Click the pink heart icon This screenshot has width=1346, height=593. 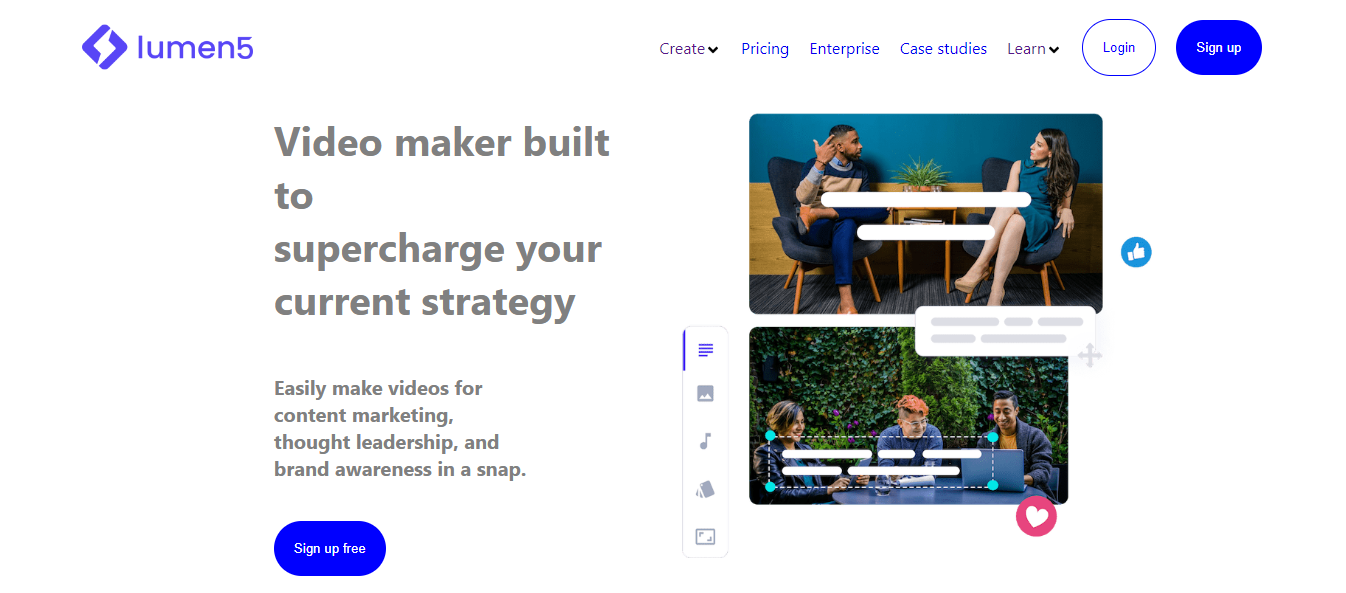coord(1036,516)
